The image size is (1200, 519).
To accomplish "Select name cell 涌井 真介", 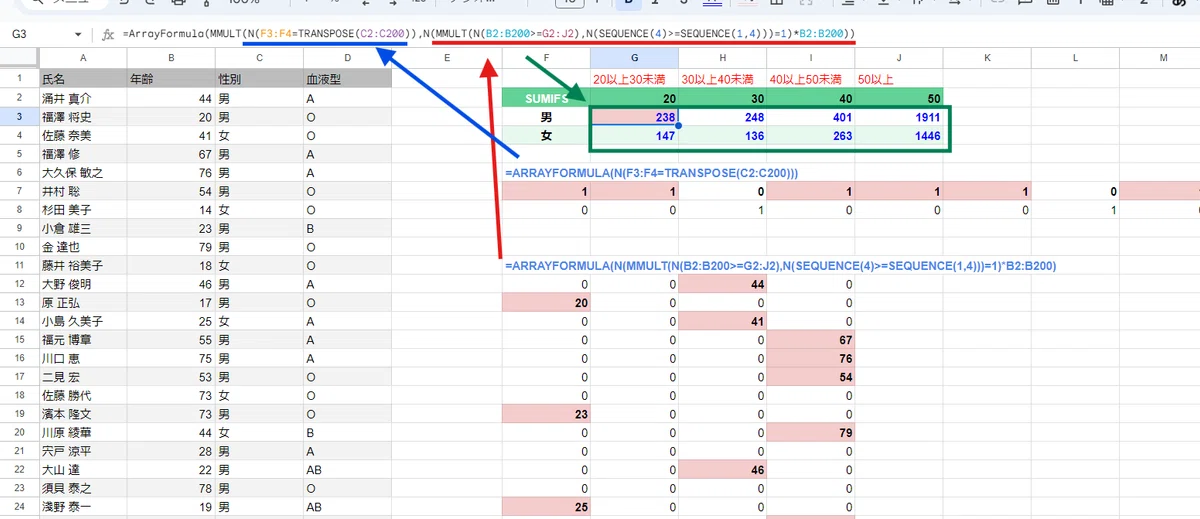I will pyautogui.click(x=82, y=98).
